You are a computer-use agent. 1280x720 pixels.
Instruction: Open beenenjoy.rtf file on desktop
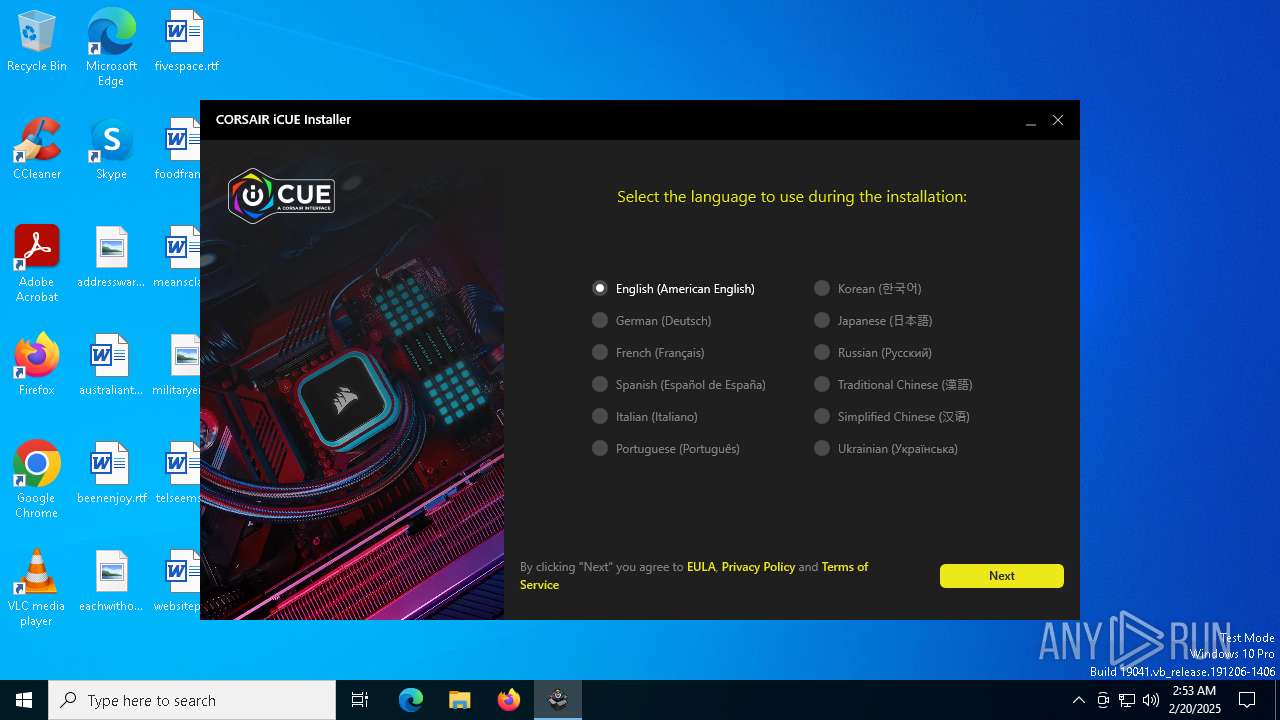coord(111,474)
